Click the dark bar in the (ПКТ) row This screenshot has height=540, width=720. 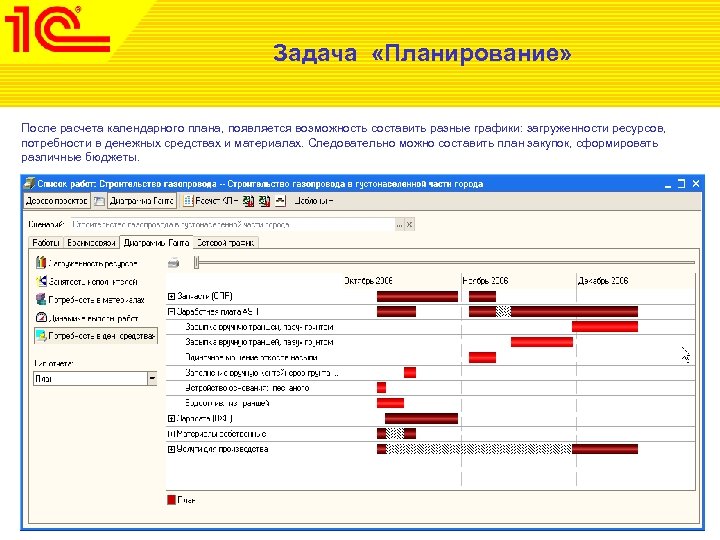(421, 418)
